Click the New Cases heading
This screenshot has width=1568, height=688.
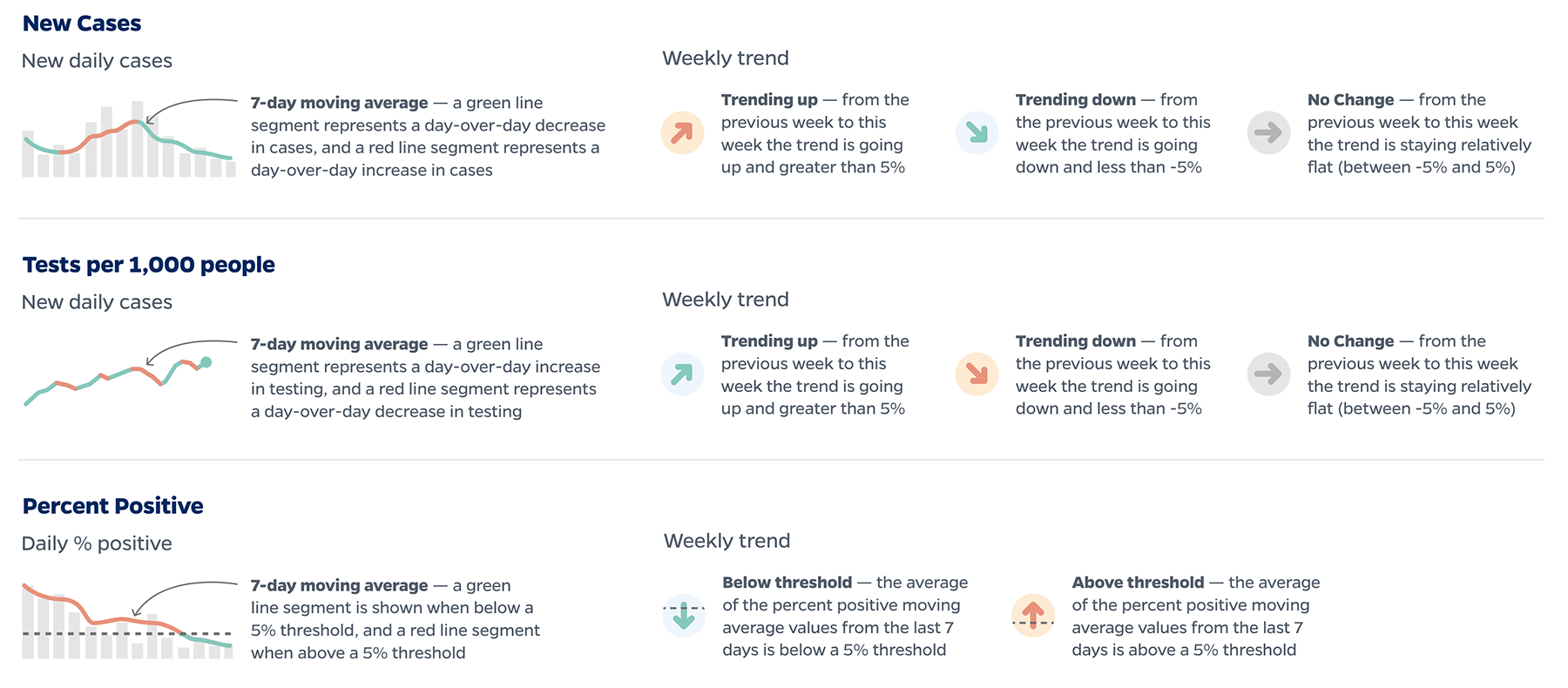click(82, 24)
